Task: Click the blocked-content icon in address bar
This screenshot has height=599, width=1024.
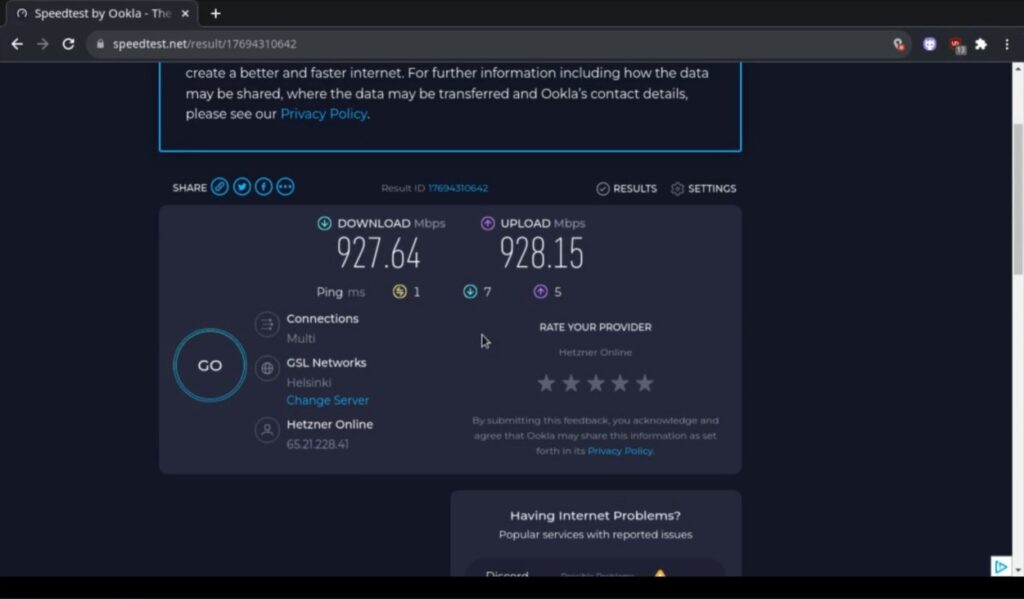Action: (899, 44)
